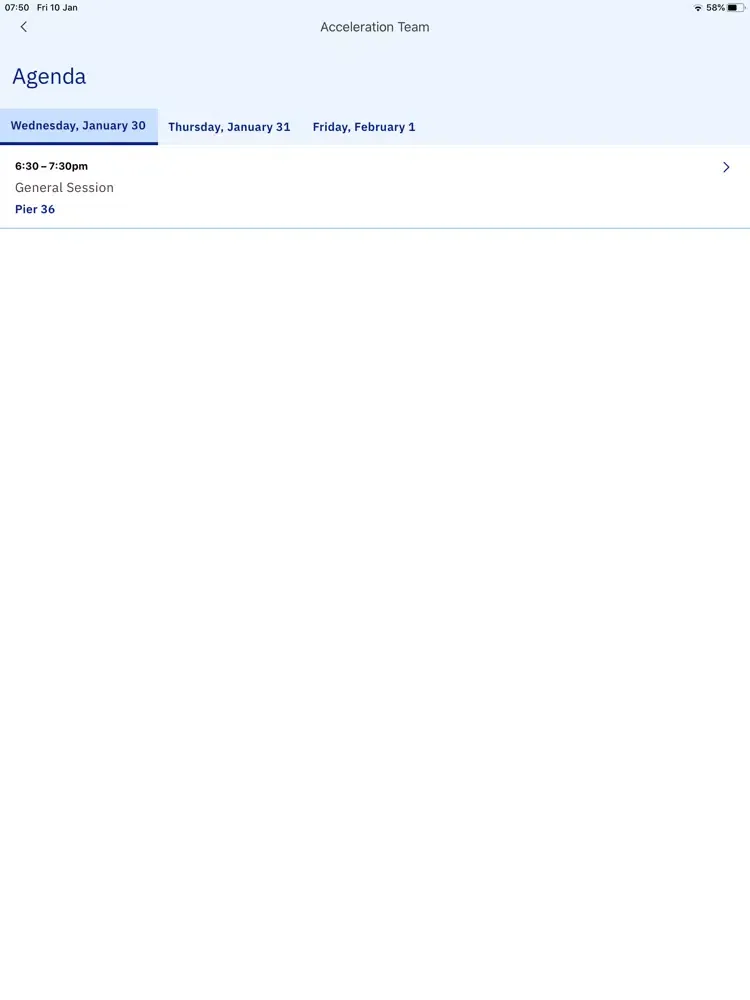Go back using the back arrow

pyautogui.click(x=24, y=27)
